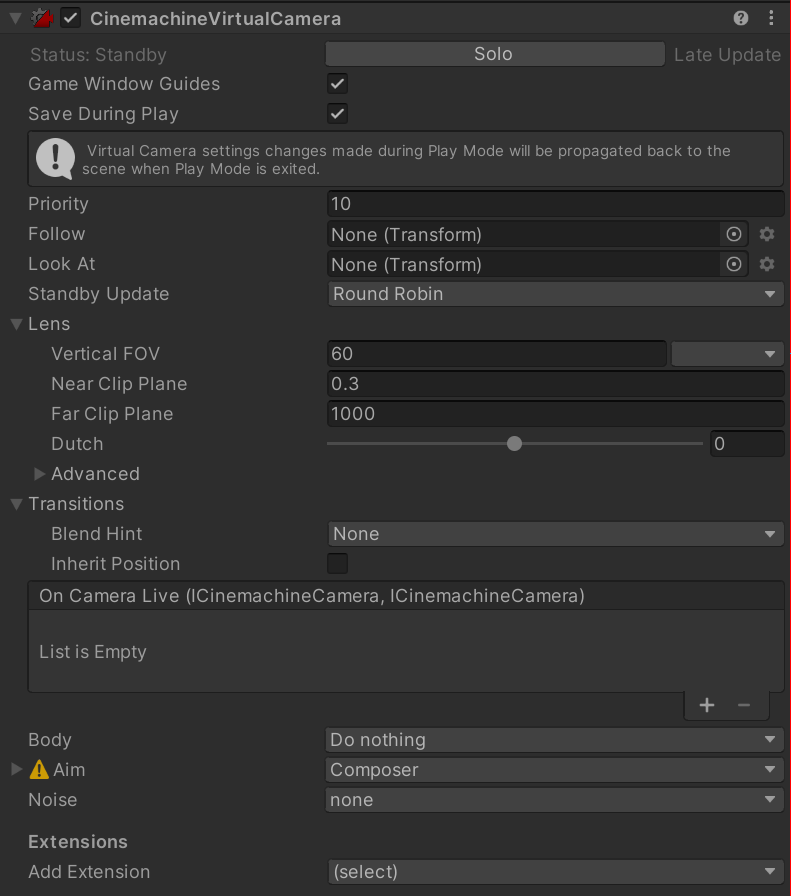Click the CinemachineVirtualCamera component title

click(x=215, y=18)
